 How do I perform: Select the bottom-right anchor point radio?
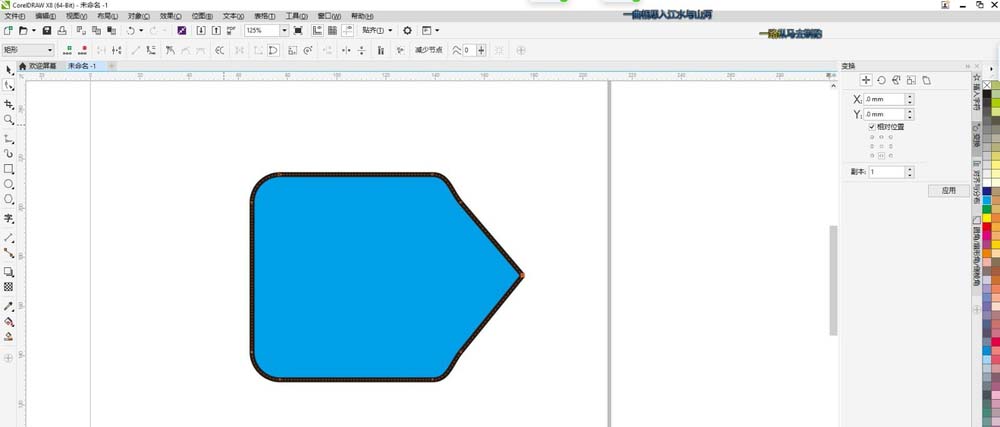click(x=890, y=156)
